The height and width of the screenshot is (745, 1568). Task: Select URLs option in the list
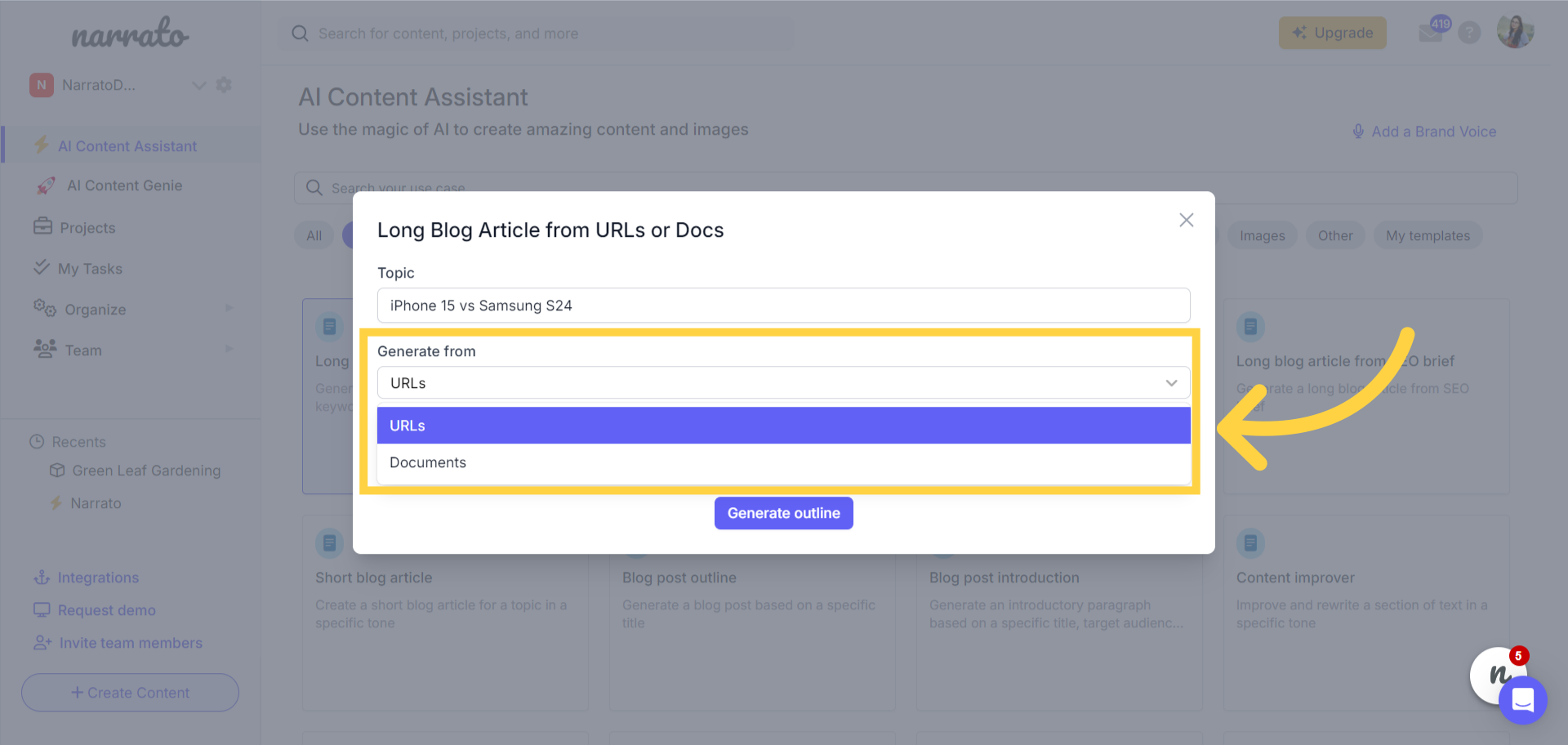783,426
